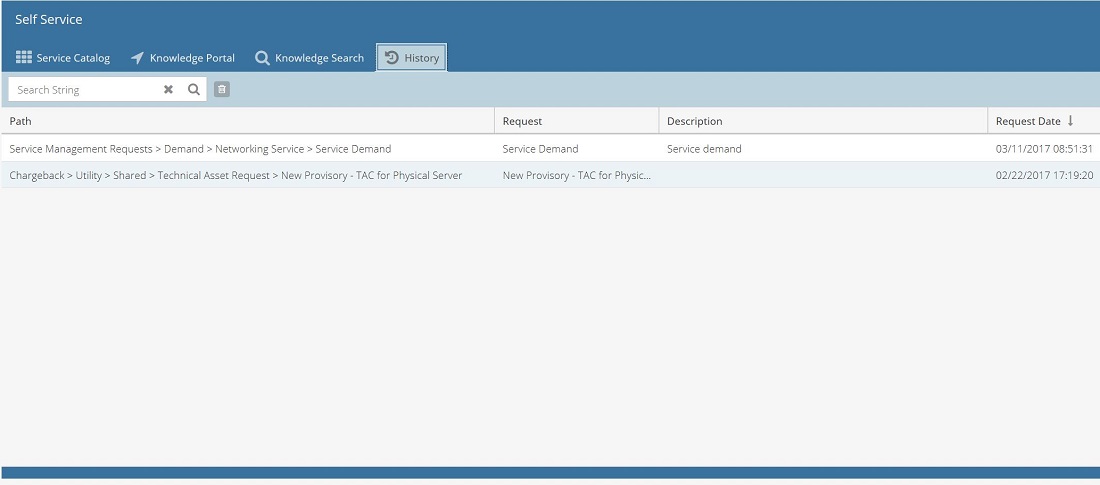Run search using the search box magnifier
1100x485 pixels.
(194, 90)
